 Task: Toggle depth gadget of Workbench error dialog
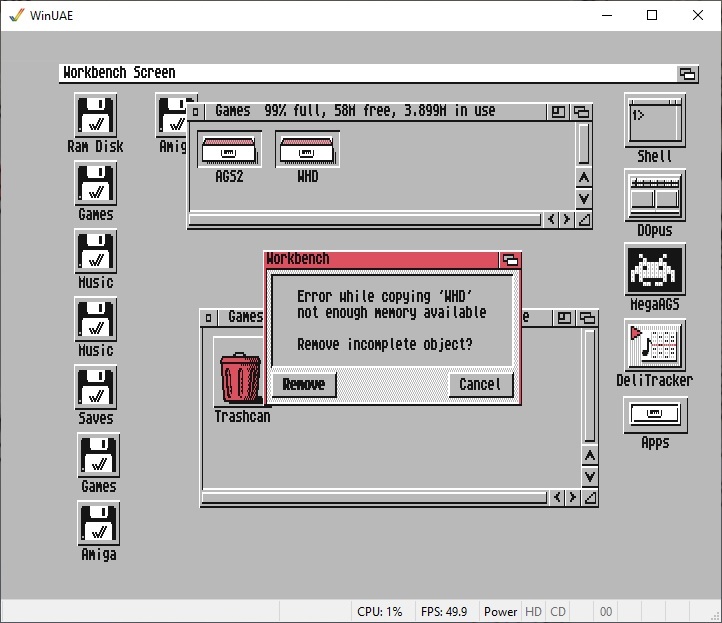[x=510, y=260]
